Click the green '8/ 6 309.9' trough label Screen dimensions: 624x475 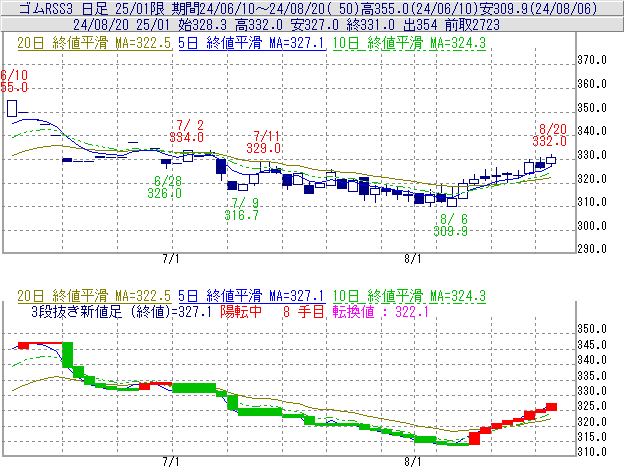450,225
